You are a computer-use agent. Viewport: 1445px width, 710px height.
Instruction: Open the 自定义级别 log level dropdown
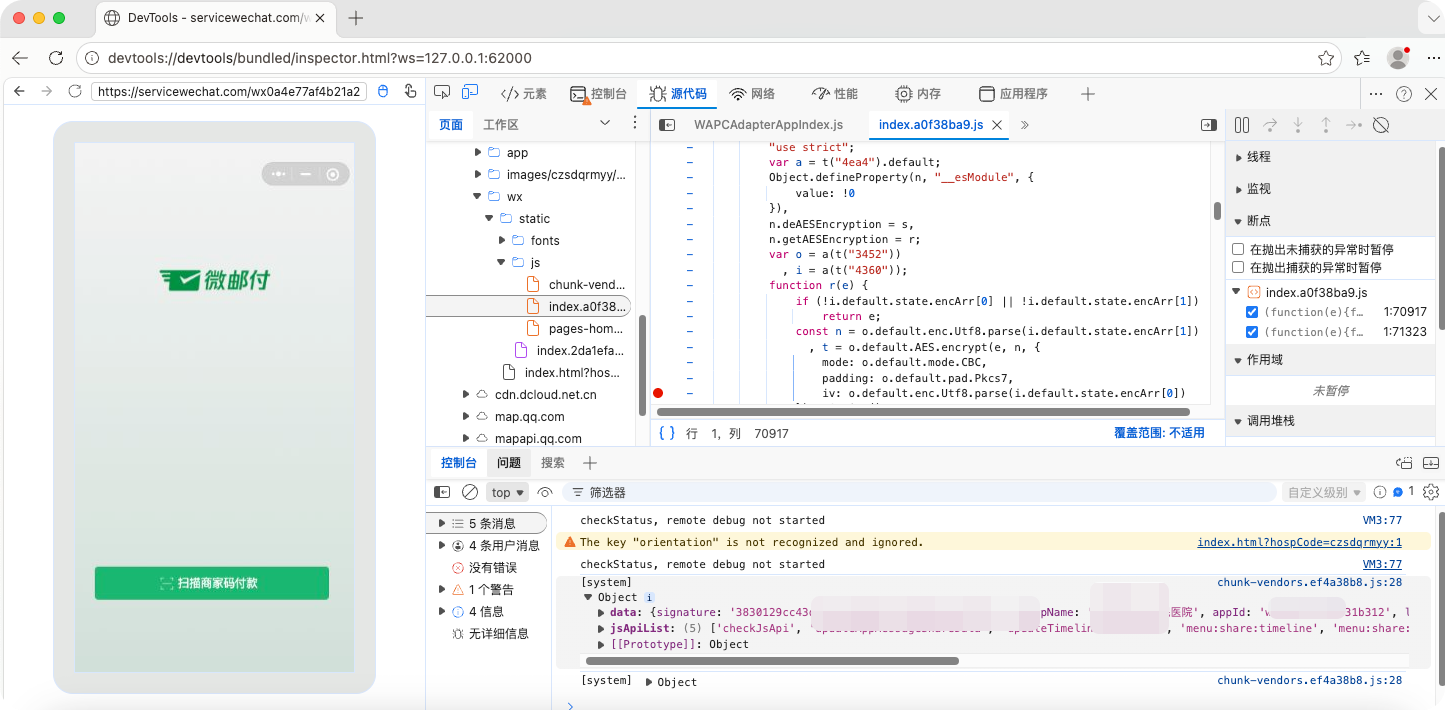[1324, 492]
